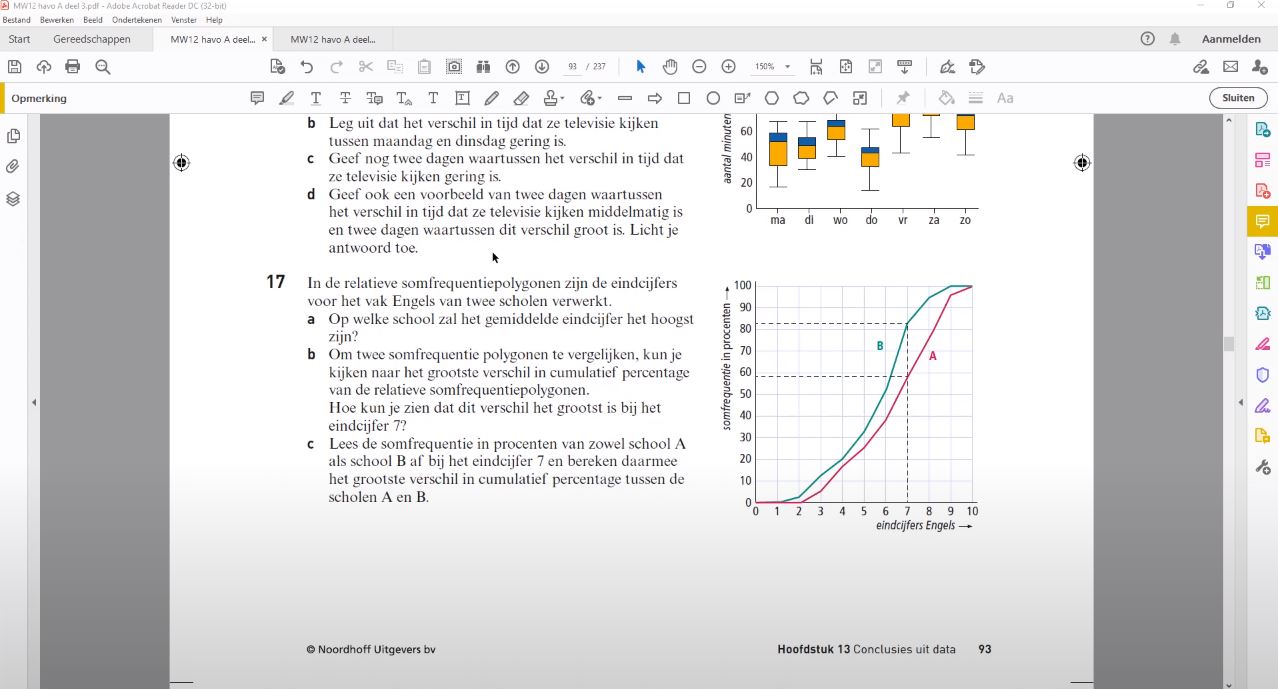The image size is (1278, 689).
Task: Select the line drawing tool
Action: click(625, 98)
